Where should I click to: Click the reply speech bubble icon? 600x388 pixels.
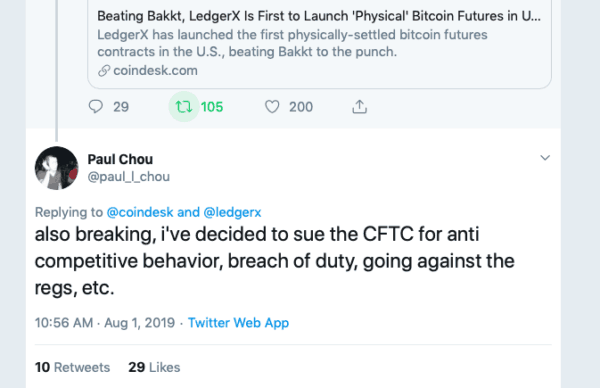pos(96,106)
